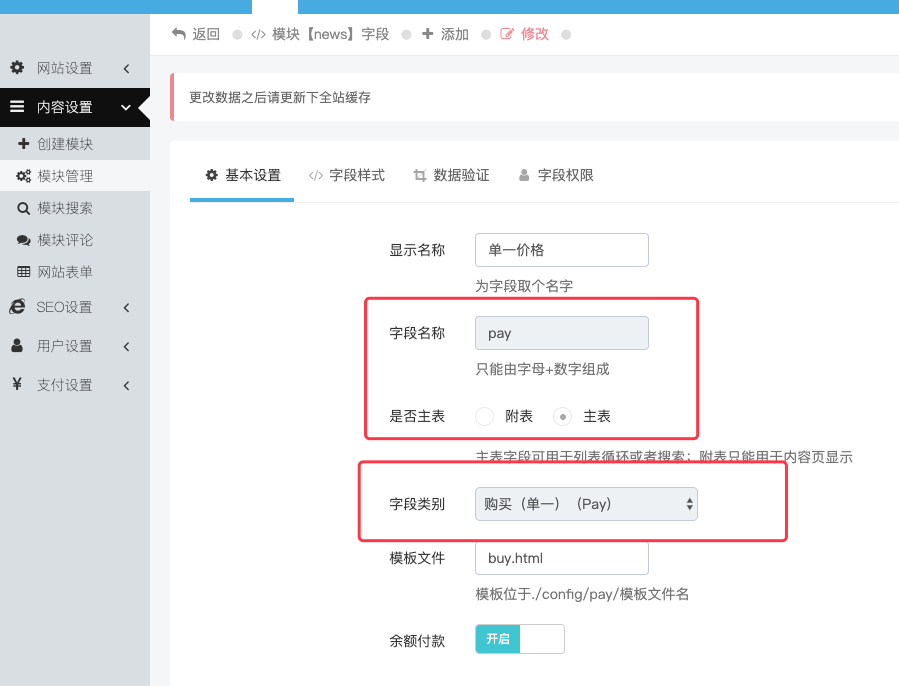899x686 pixels.
Task: Click the table icon beside 网站表单
Action: click(24, 272)
